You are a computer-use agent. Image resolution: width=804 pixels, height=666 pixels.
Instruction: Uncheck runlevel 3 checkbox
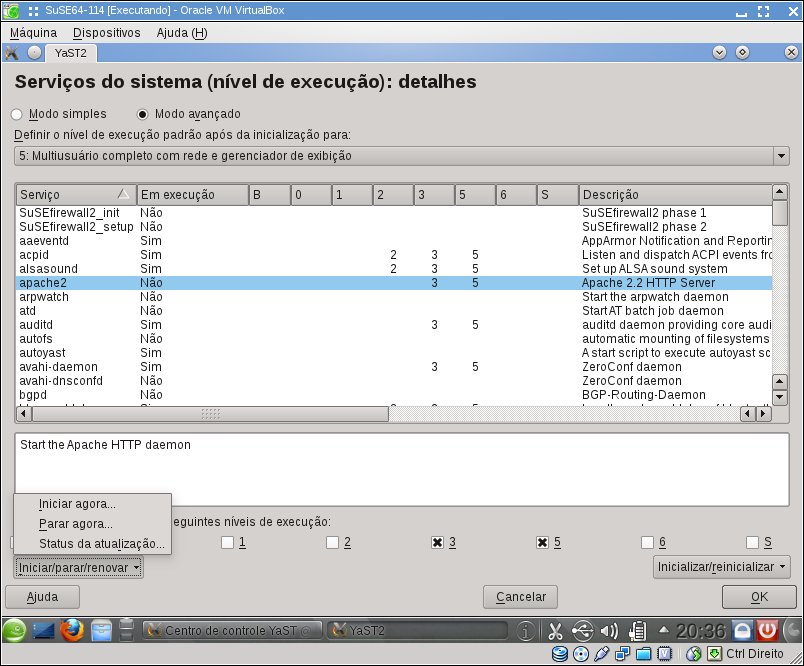tap(437, 542)
